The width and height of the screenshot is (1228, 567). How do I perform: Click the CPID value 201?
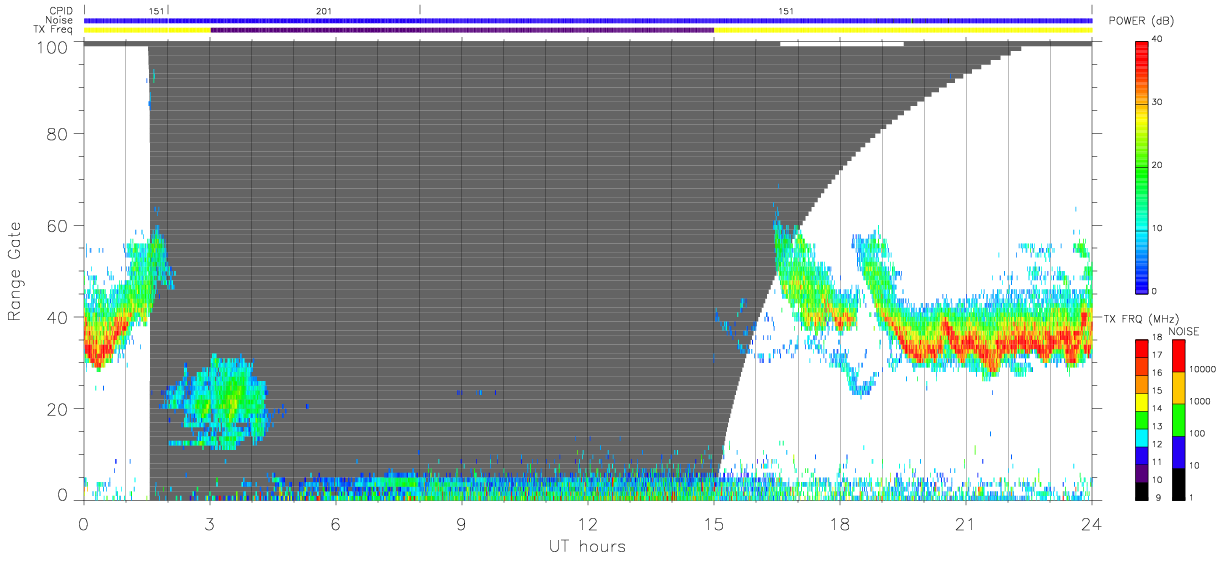(323, 11)
